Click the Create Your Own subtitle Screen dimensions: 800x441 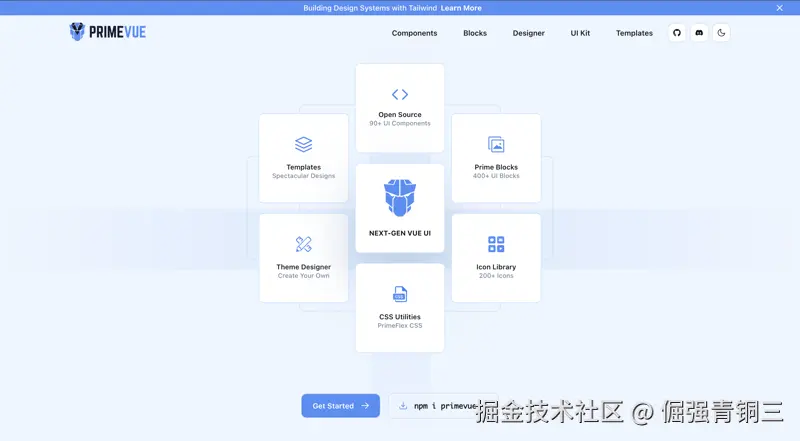pos(304,276)
